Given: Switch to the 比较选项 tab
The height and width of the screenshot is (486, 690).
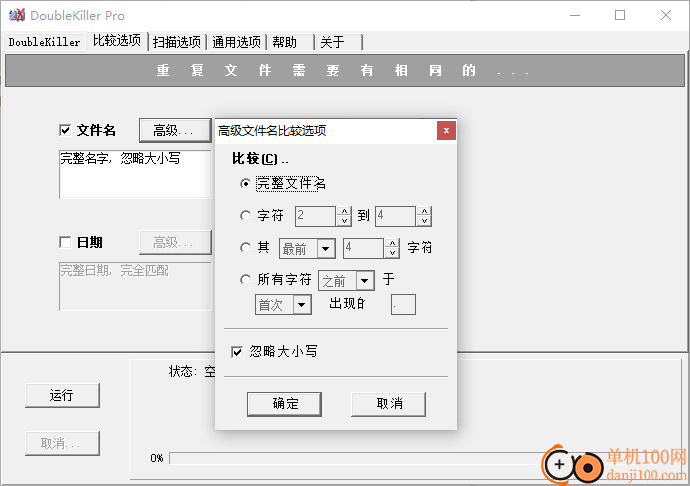Looking at the screenshot, I should click(117, 41).
